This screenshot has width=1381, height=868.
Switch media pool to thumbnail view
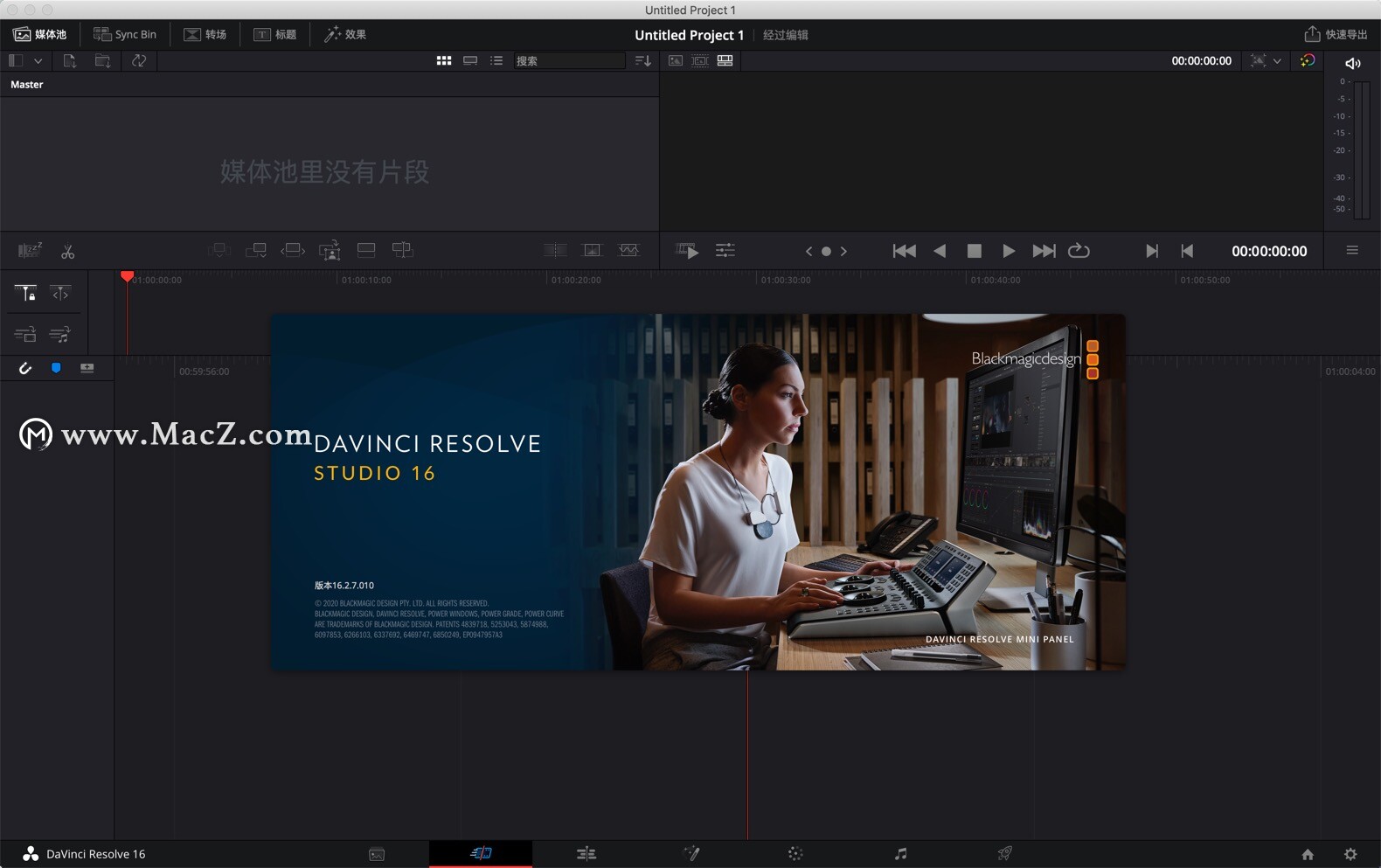coord(444,60)
